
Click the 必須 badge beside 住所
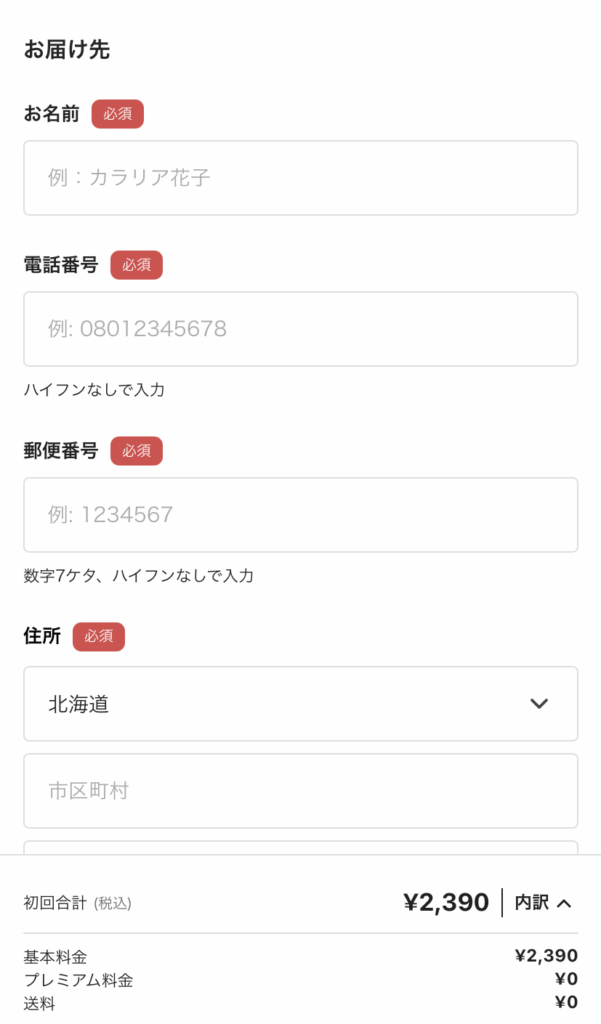[99, 636]
